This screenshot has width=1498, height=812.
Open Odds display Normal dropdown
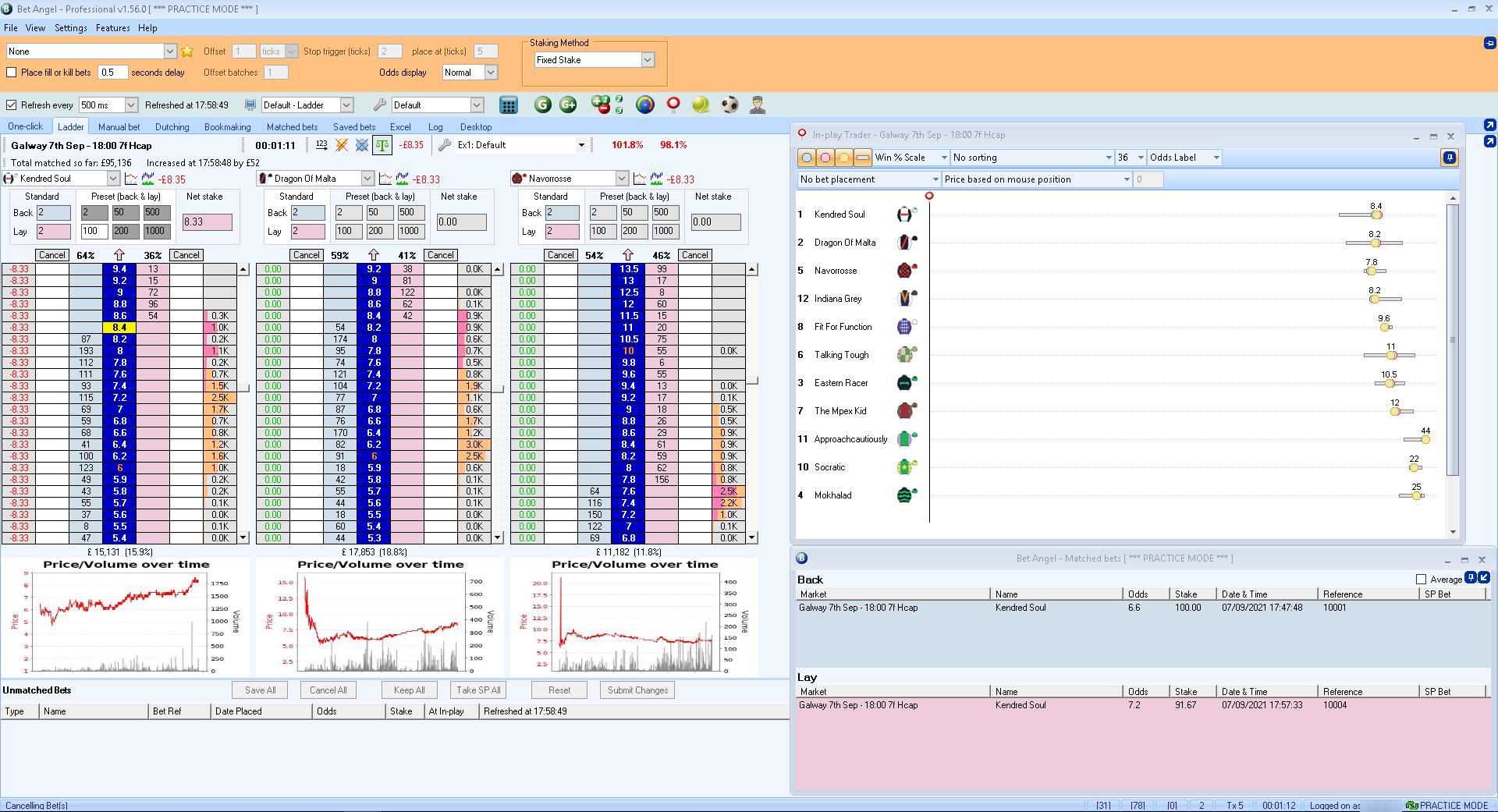point(492,73)
